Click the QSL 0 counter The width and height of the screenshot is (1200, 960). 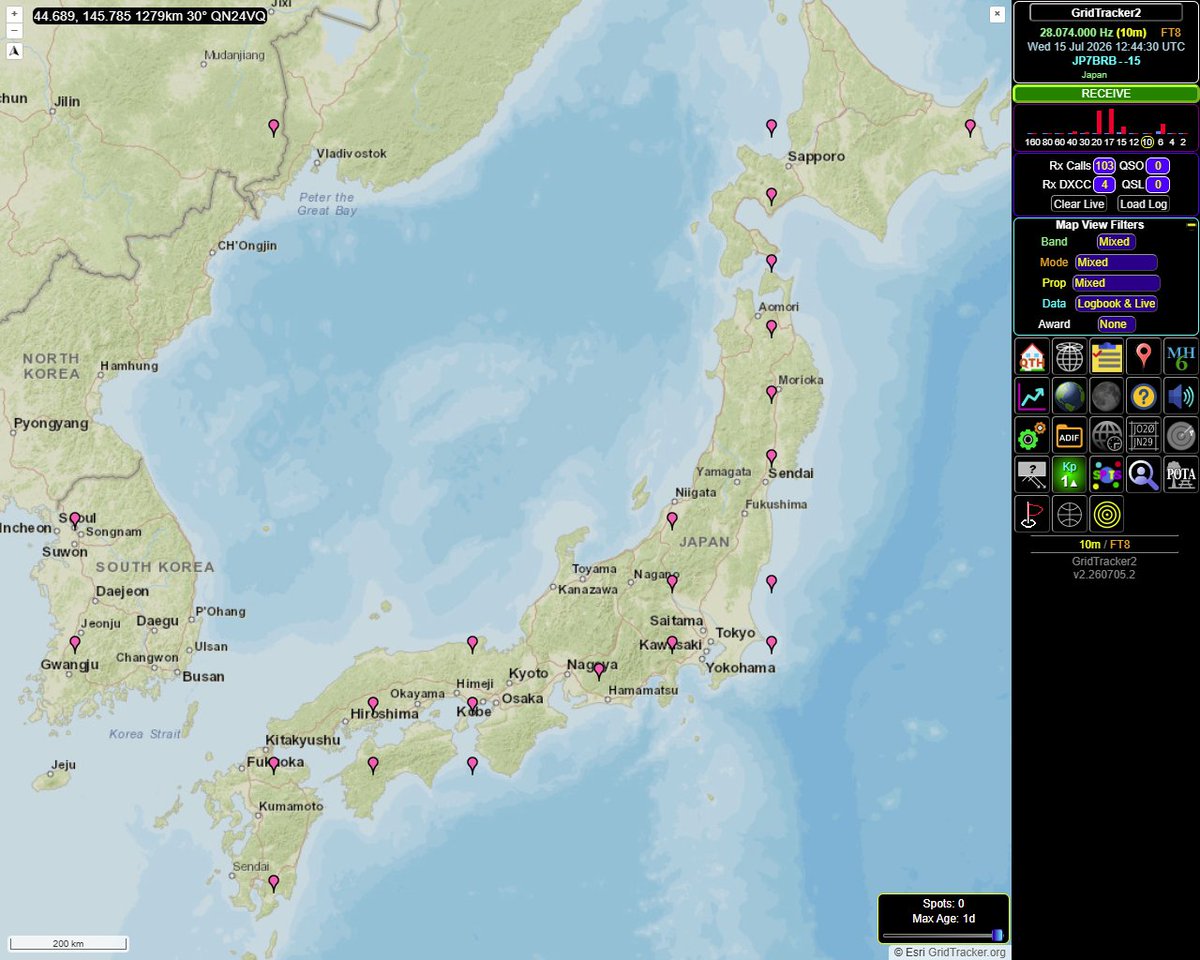click(x=1158, y=184)
